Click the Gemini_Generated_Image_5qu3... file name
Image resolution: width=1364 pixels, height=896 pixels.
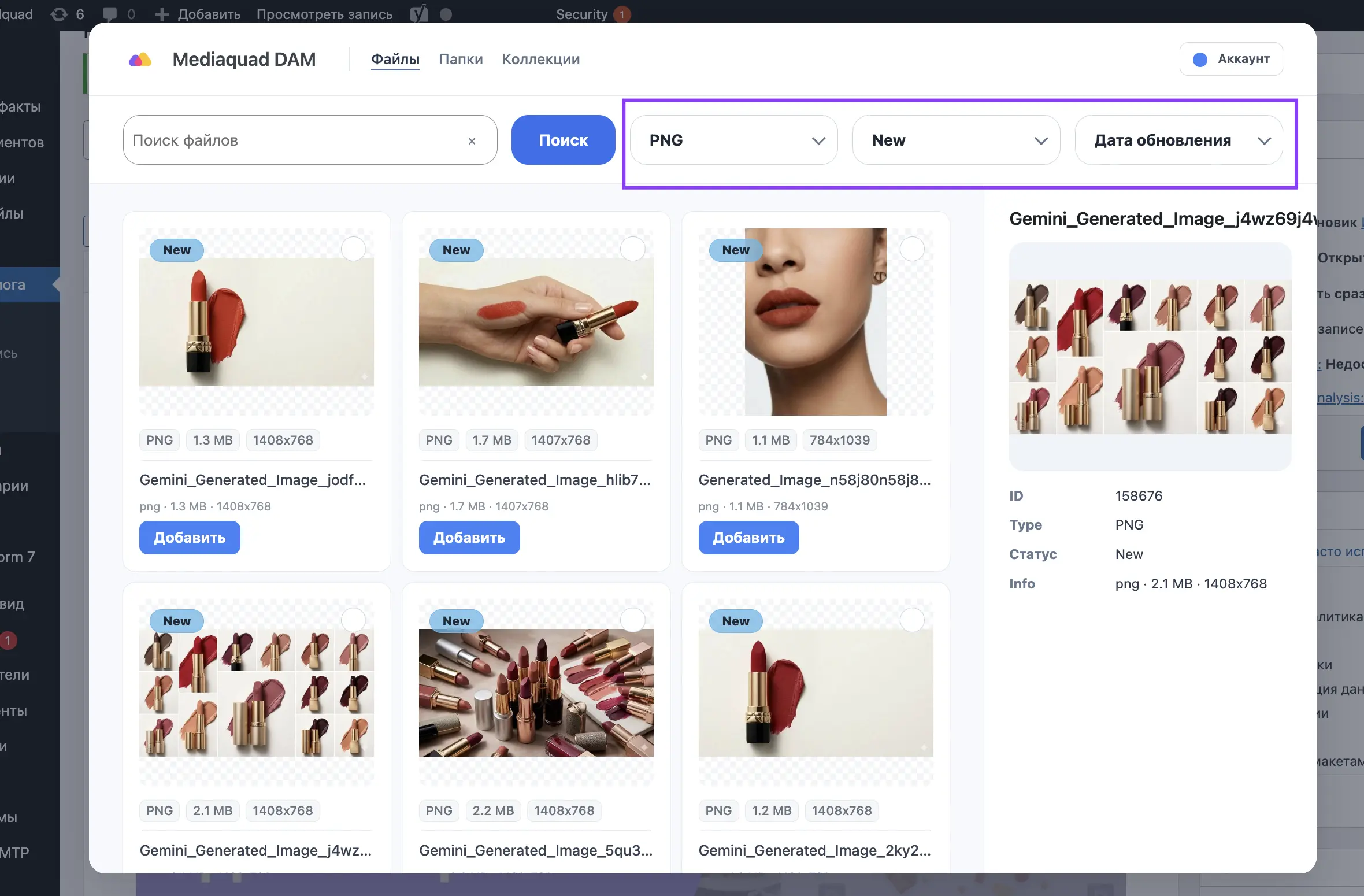click(x=536, y=850)
